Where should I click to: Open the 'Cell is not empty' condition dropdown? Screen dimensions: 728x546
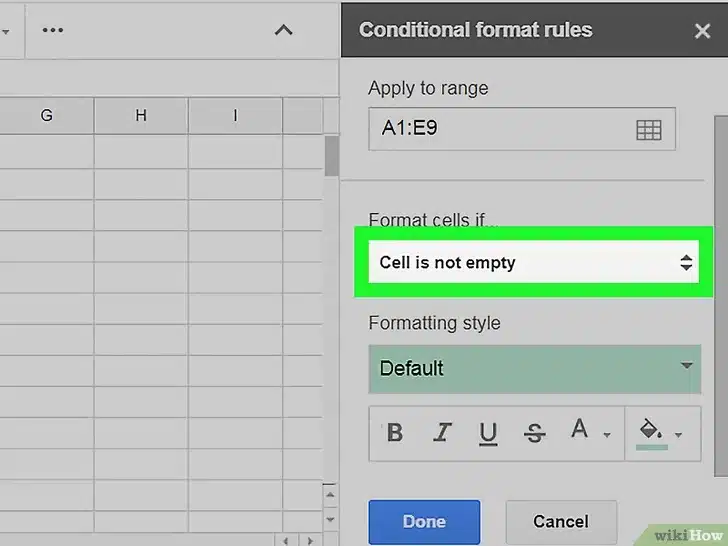(534, 263)
